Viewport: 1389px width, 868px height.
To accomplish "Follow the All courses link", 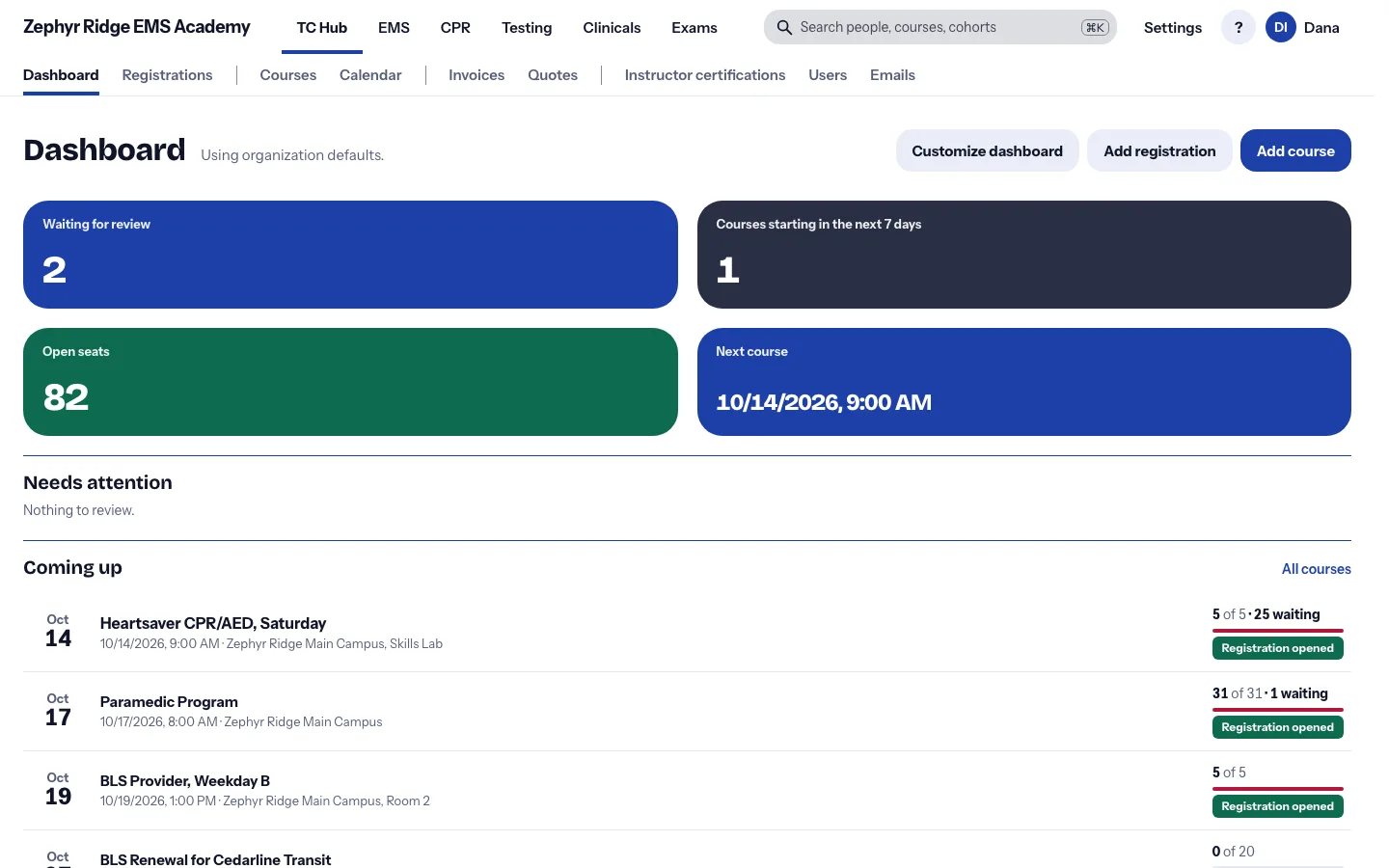I will [1316, 569].
